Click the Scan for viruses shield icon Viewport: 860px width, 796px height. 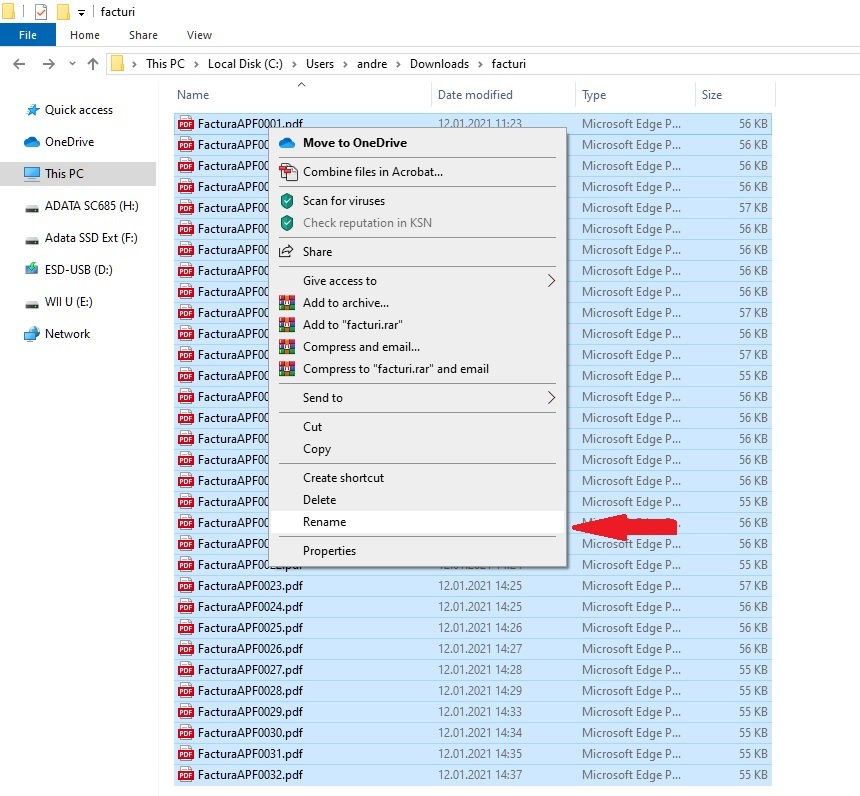(x=288, y=201)
